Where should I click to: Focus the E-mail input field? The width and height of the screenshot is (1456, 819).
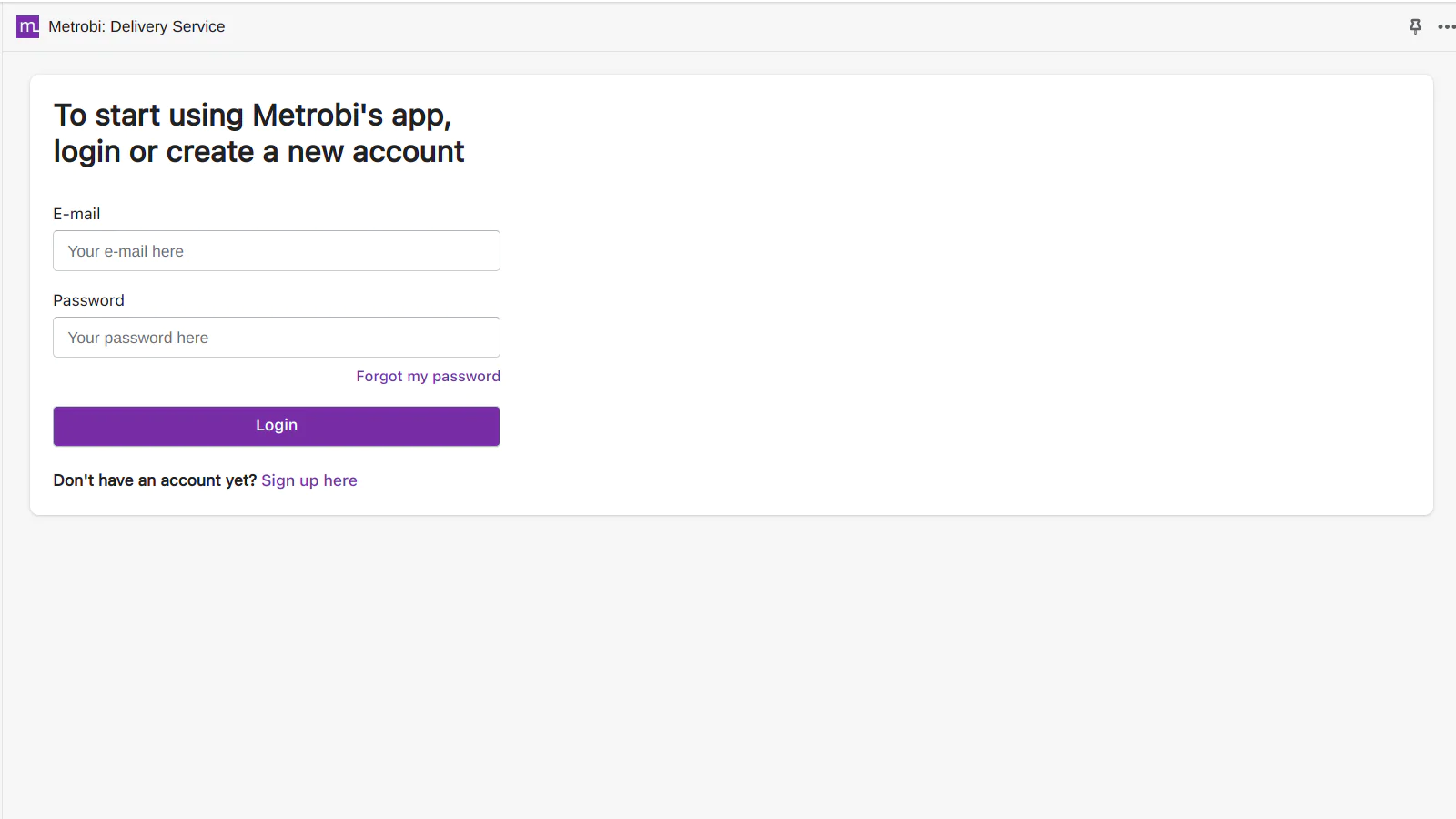[277, 251]
